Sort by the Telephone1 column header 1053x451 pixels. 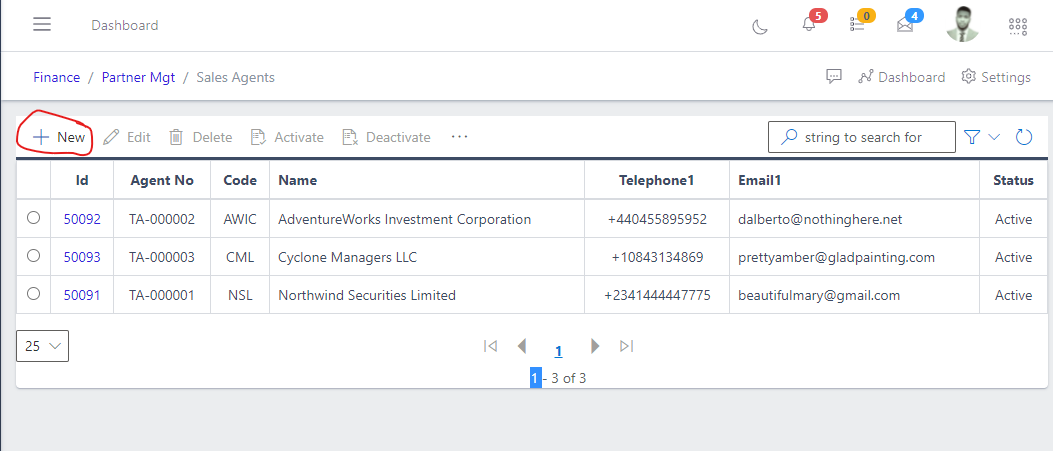[x=657, y=180]
